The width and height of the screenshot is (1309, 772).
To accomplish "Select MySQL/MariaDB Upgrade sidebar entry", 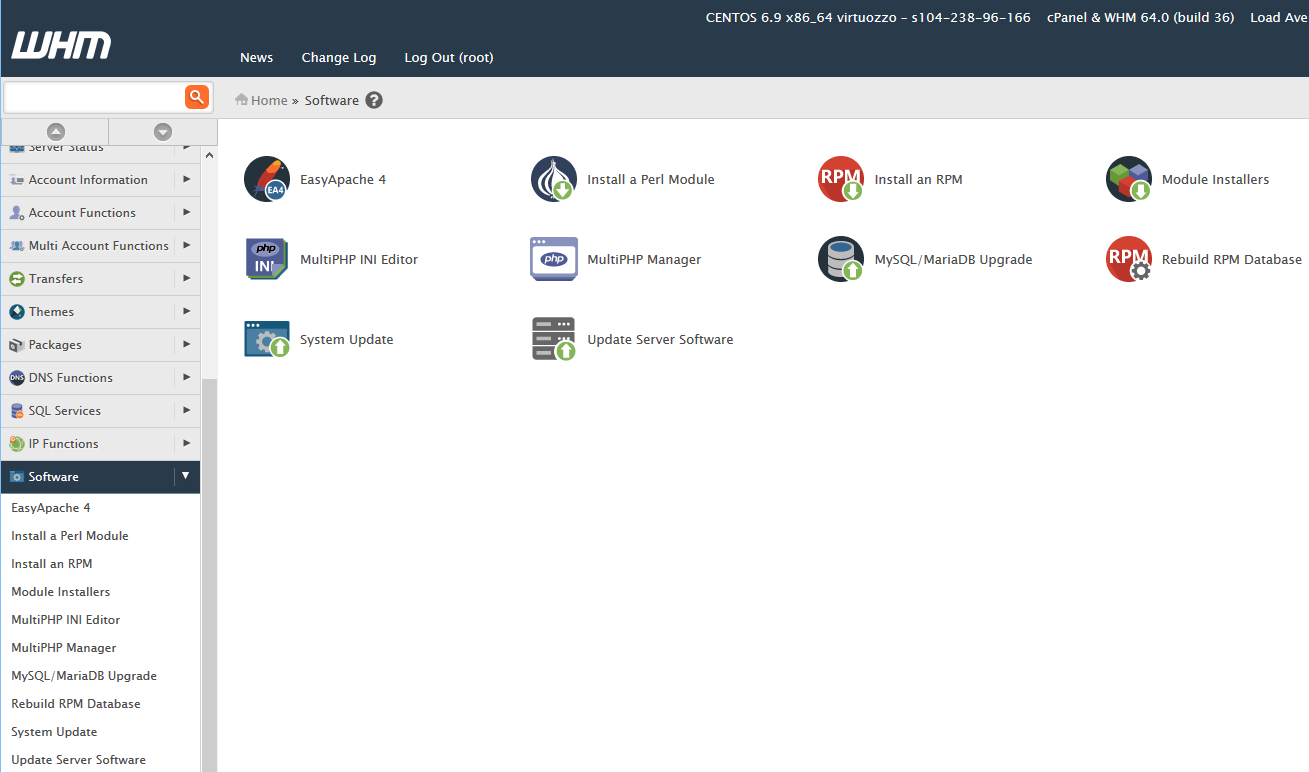I will (84, 676).
